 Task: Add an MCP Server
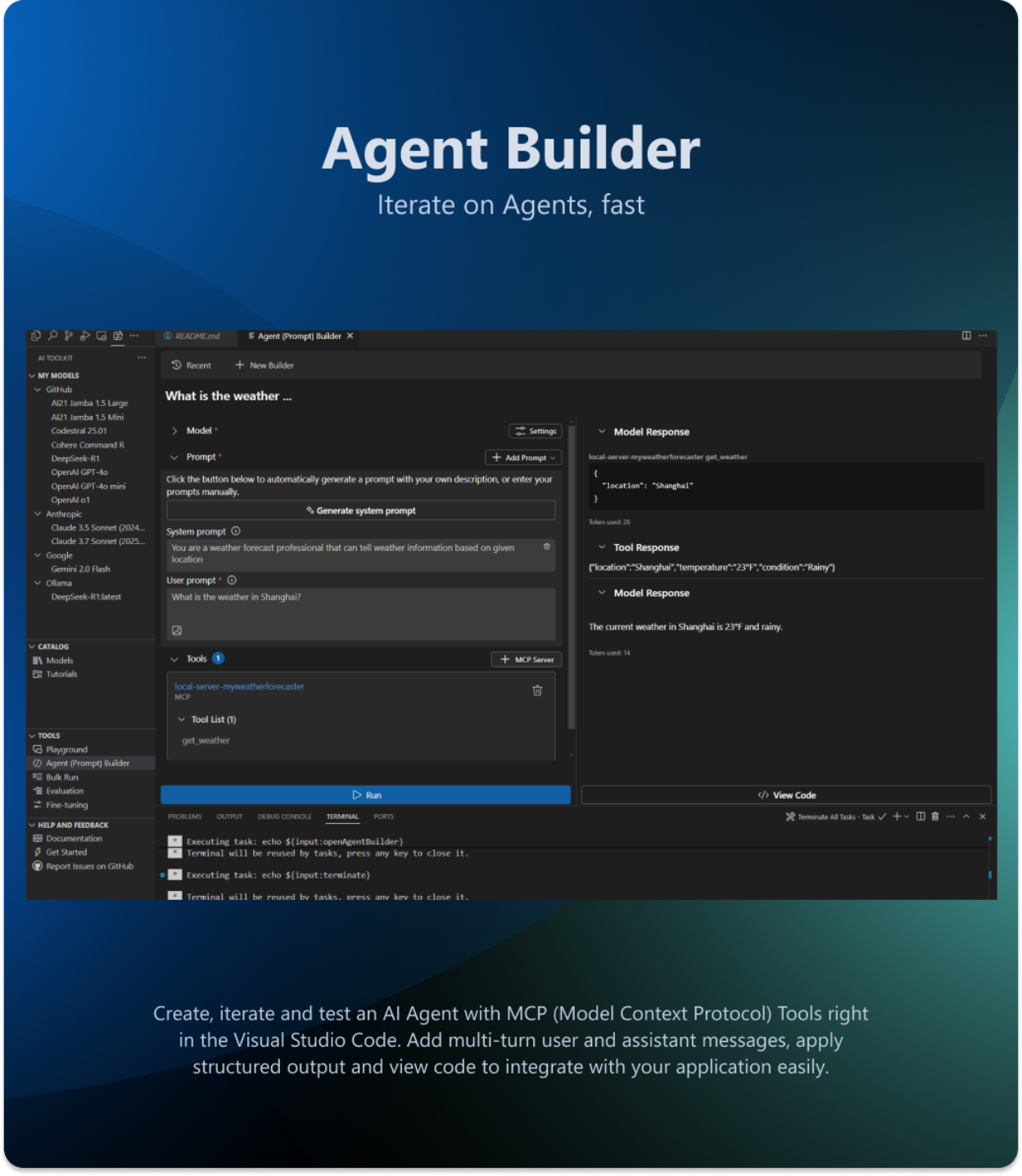pos(527,659)
